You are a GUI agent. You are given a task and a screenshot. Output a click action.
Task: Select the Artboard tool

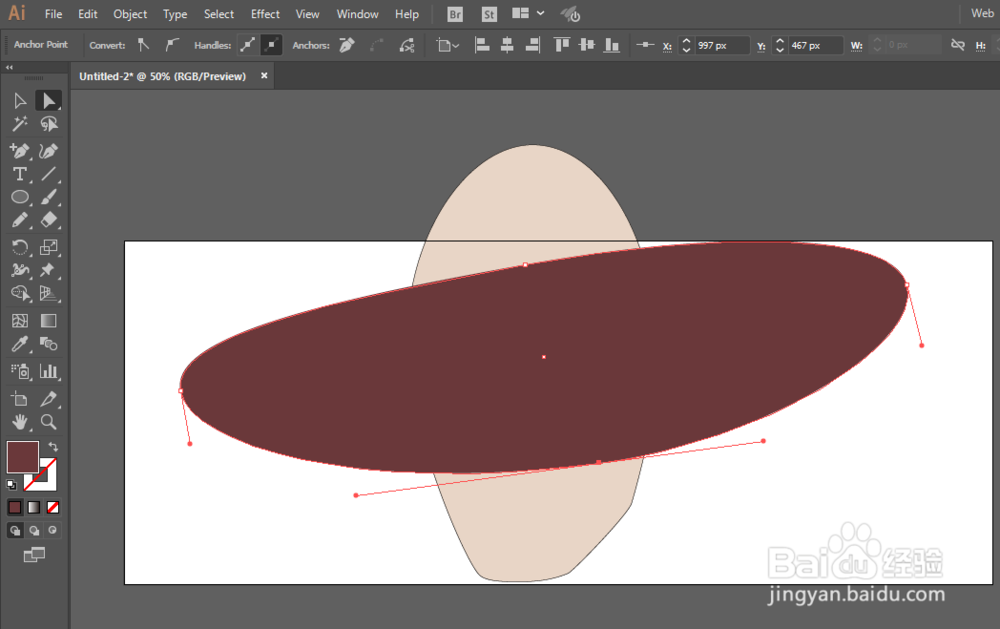[x=20, y=399]
